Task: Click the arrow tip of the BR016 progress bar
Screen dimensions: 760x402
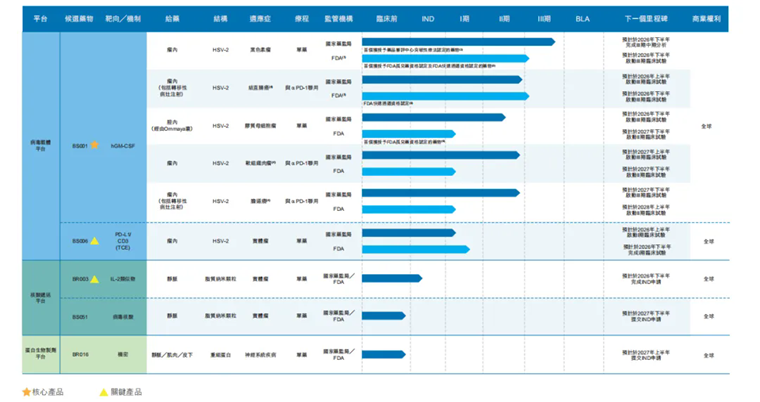Action: [403, 354]
